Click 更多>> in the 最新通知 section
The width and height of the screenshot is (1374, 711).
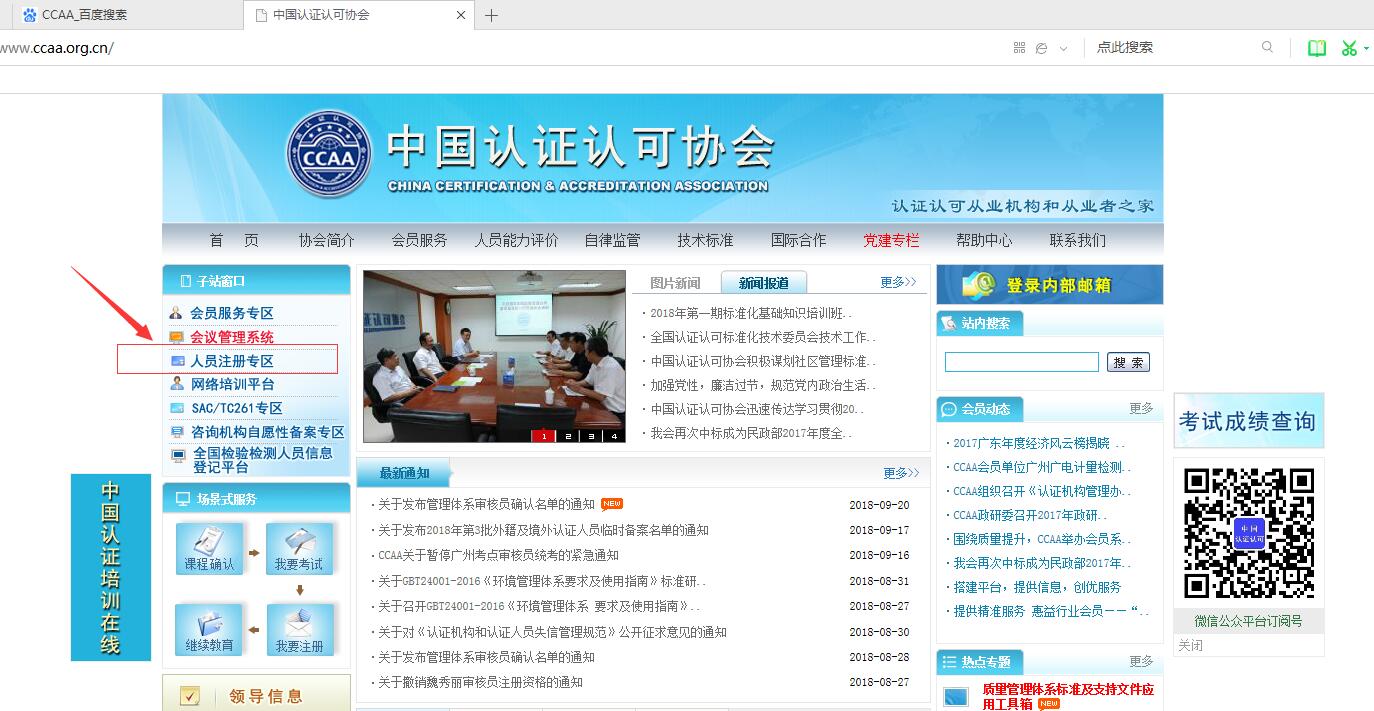point(901,473)
